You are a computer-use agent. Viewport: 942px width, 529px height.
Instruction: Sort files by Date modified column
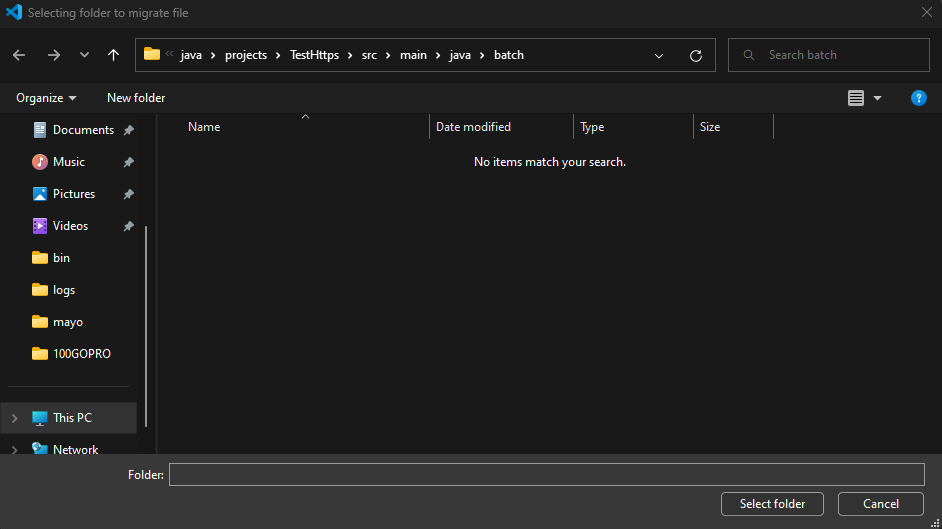coord(474,127)
